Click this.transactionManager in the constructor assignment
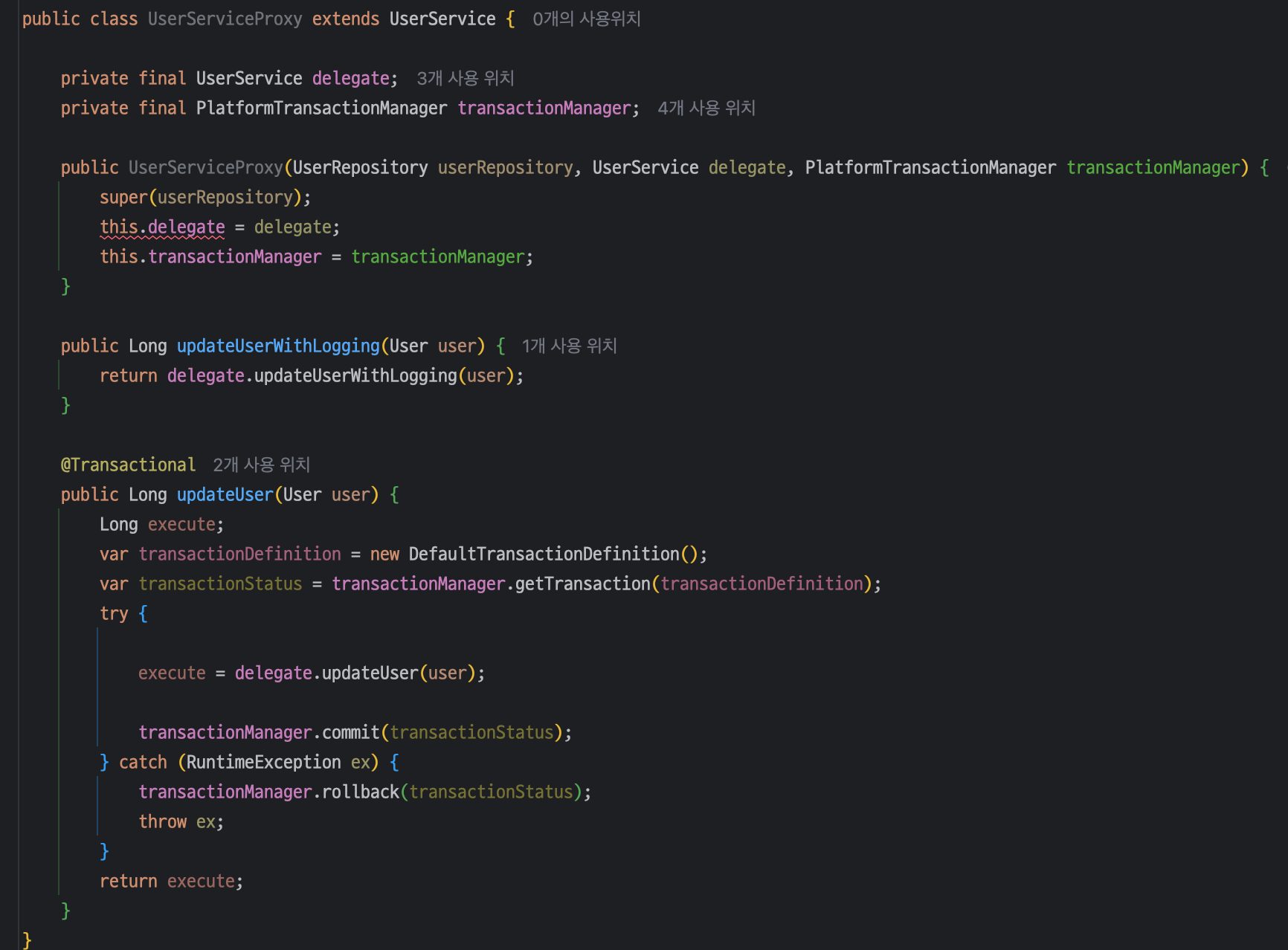The image size is (1288, 950). pos(210,256)
